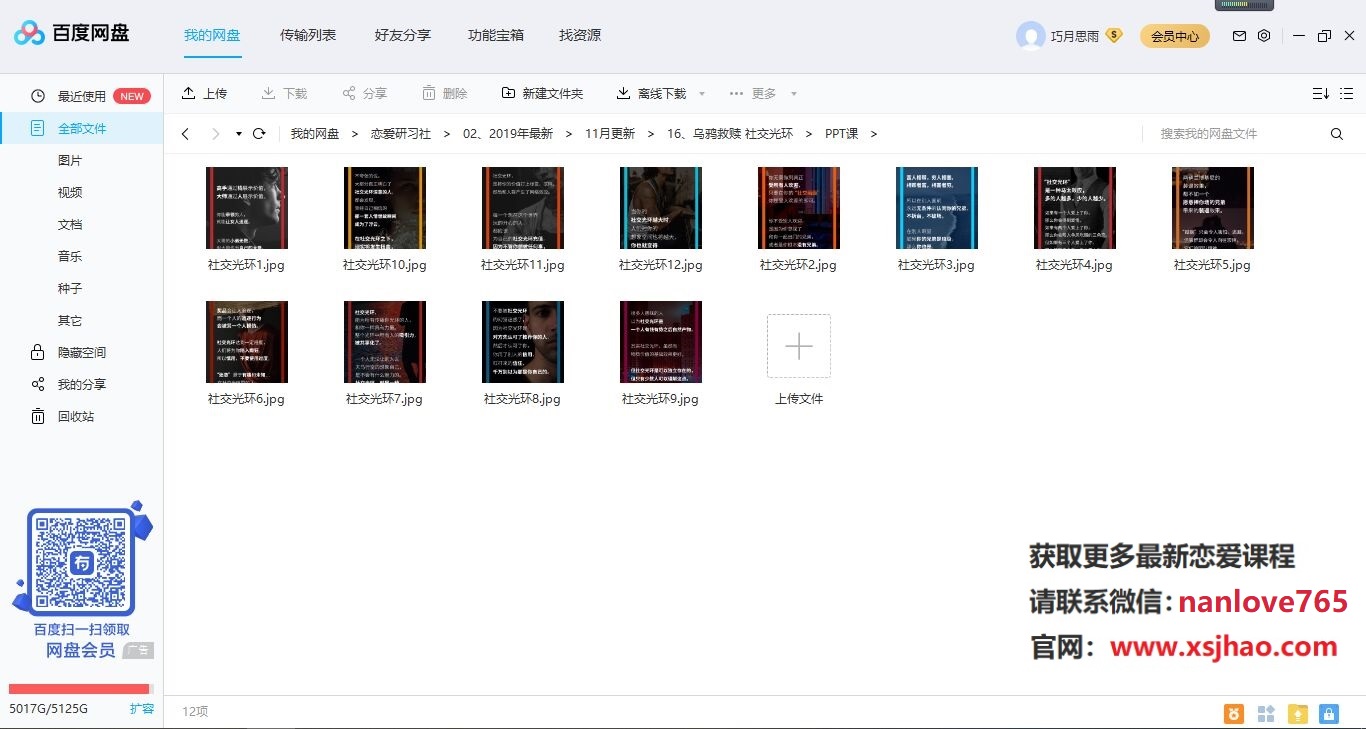Click the grid apps icon in status bar
This screenshot has width=1366, height=729.
pos(1266,714)
